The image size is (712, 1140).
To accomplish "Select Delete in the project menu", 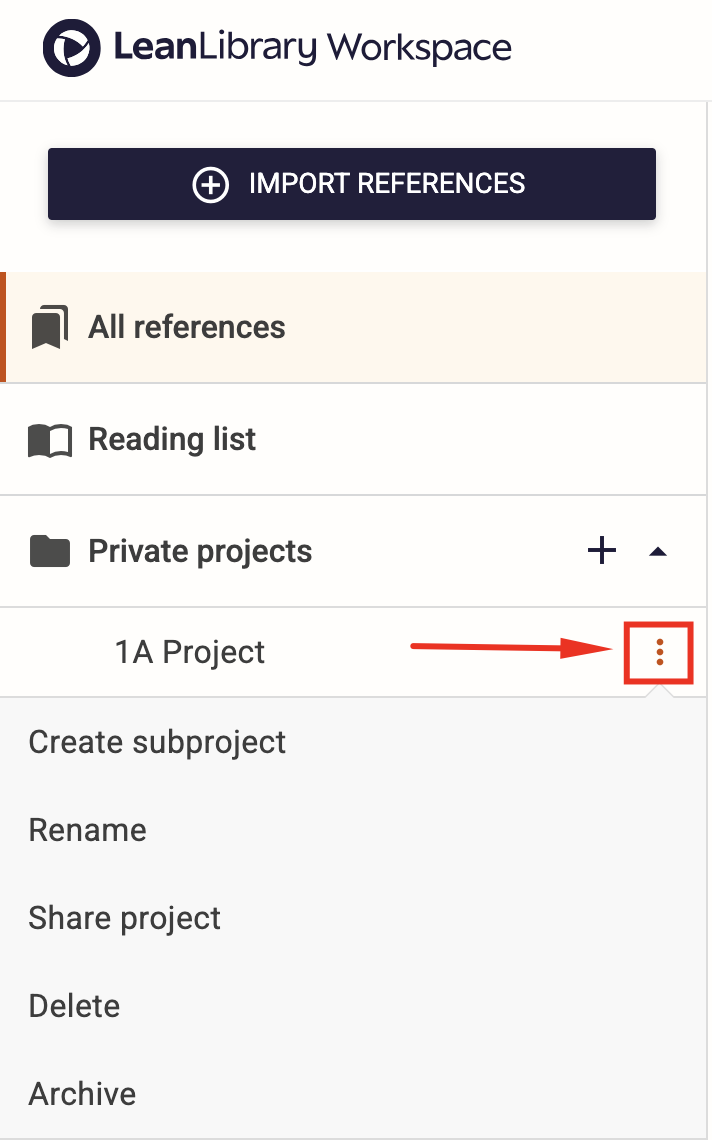I will click(74, 1006).
